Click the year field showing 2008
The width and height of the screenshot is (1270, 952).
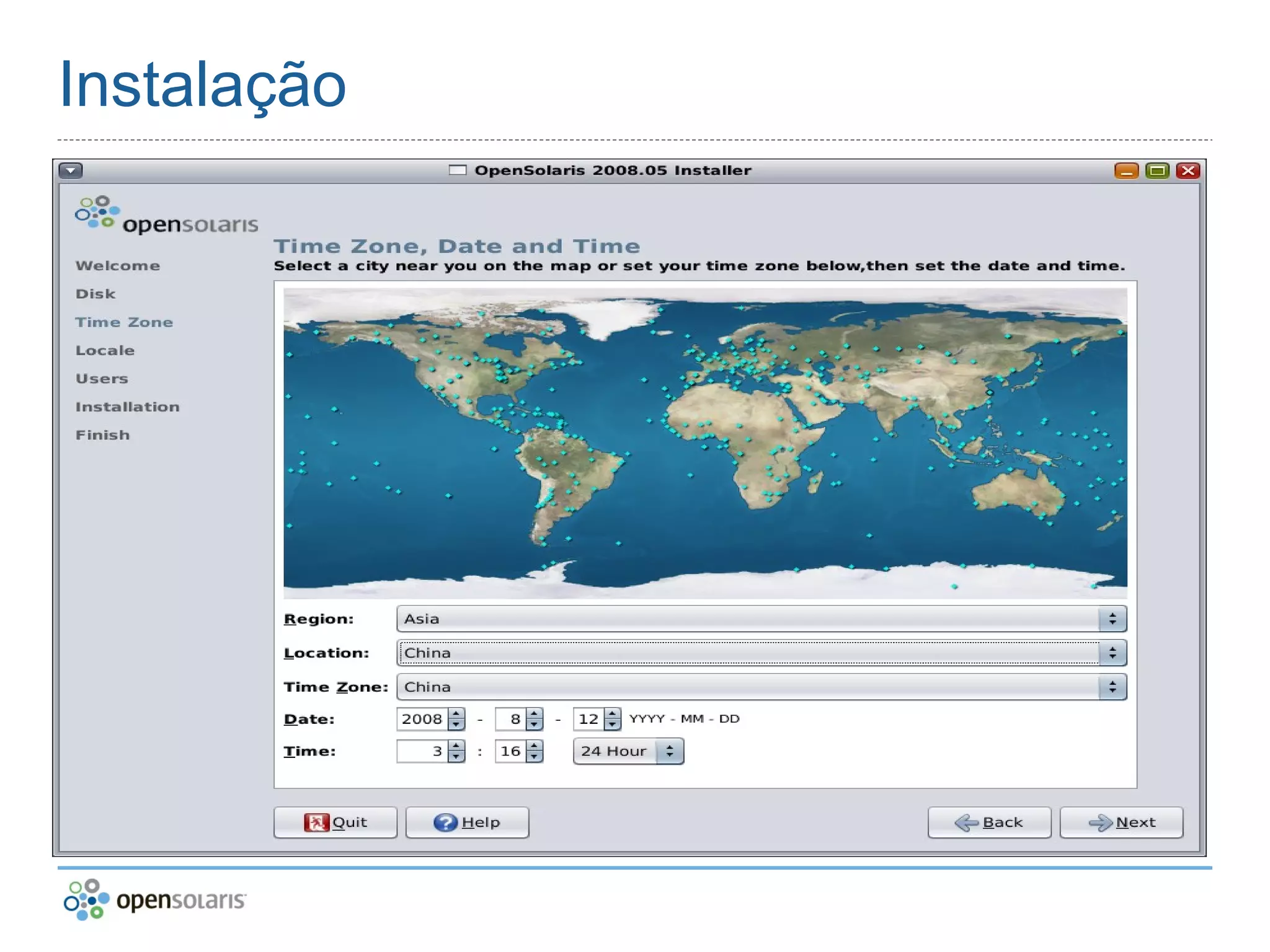point(422,719)
